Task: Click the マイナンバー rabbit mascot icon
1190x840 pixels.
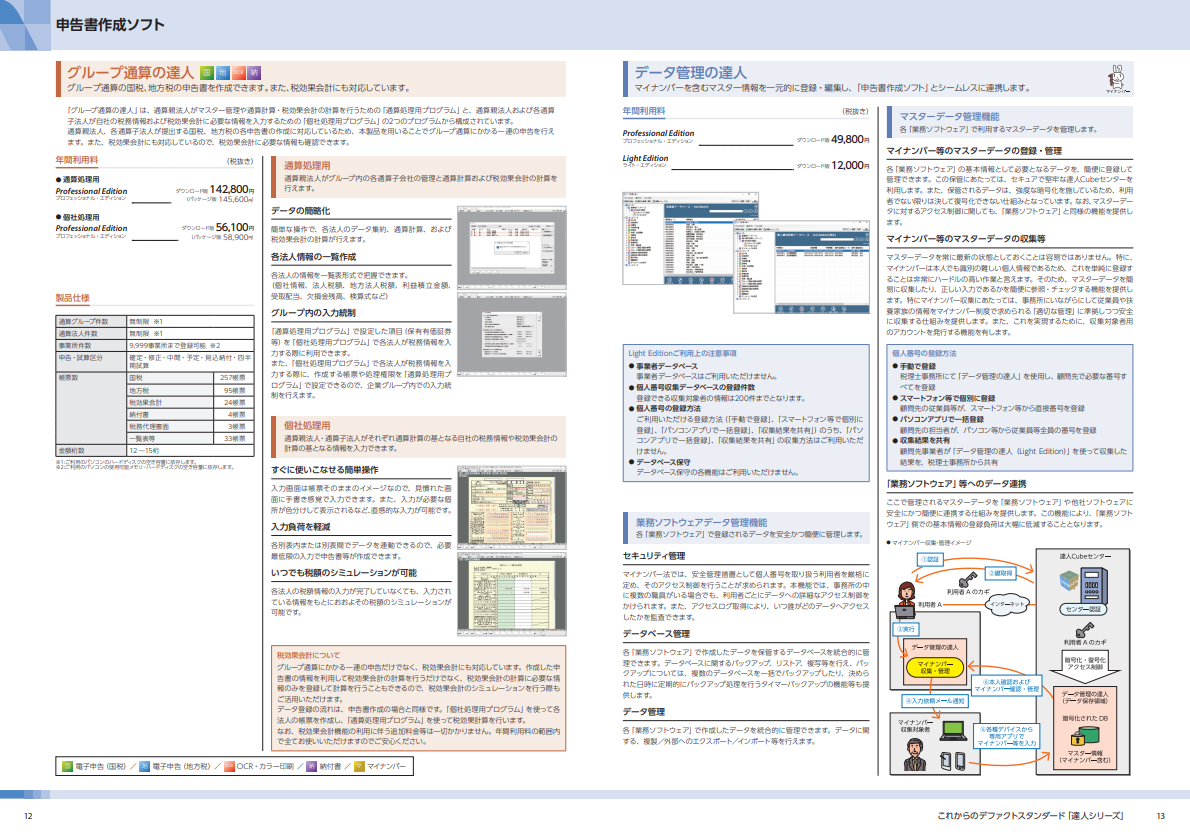Action: tap(1117, 78)
